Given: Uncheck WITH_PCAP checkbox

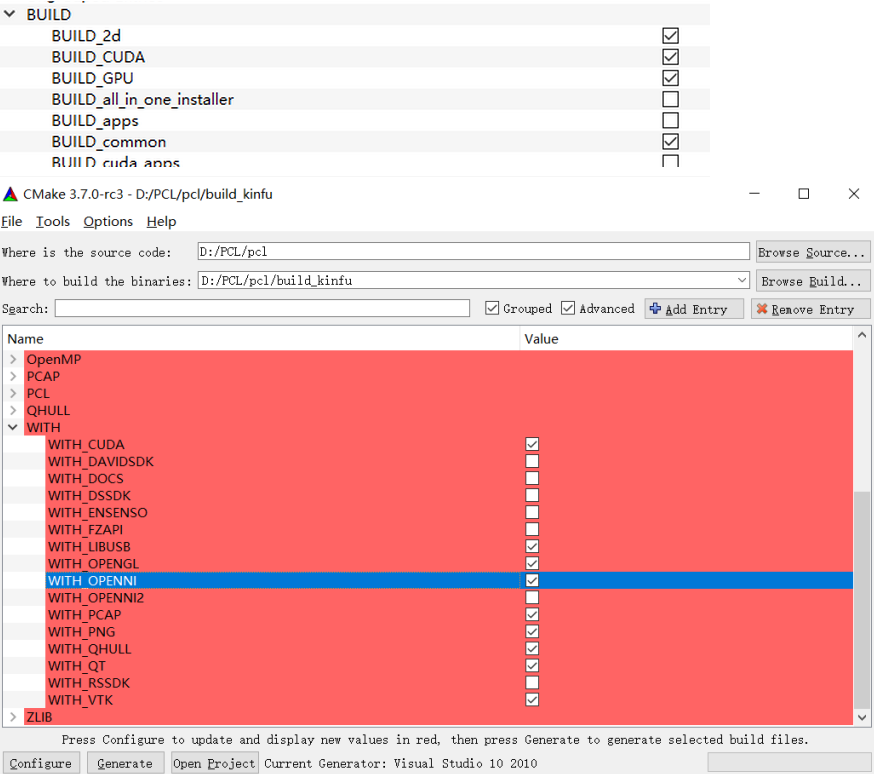Looking at the screenshot, I should 532,615.
